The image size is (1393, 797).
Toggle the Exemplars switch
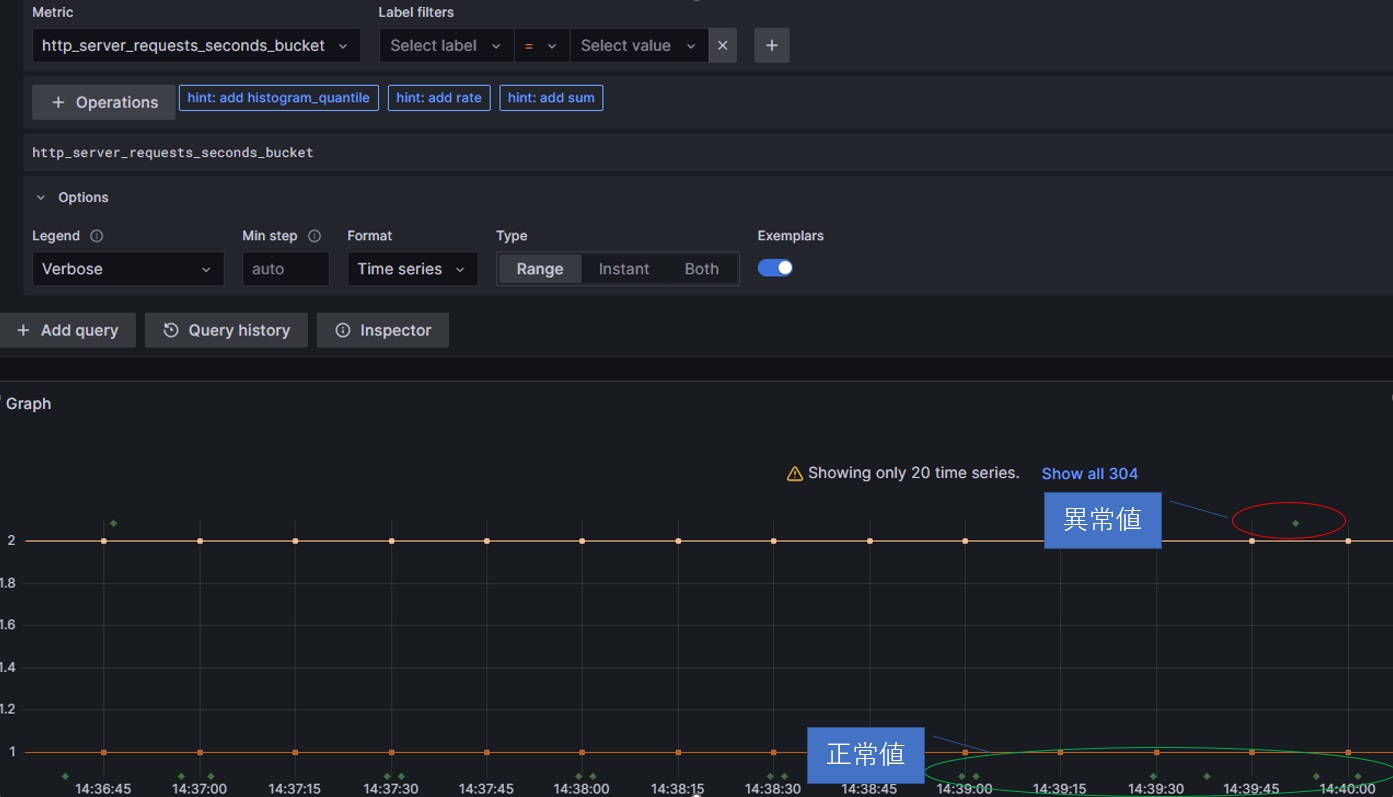click(x=775, y=268)
